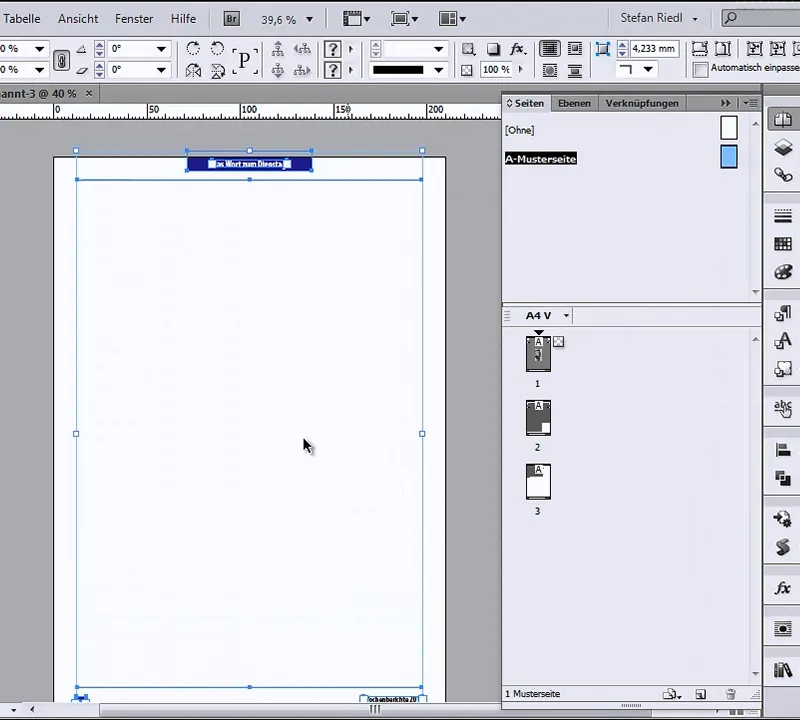Click Rotate 90° counter-clockwise icon
This screenshot has height=720, width=800.
(x=217, y=48)
